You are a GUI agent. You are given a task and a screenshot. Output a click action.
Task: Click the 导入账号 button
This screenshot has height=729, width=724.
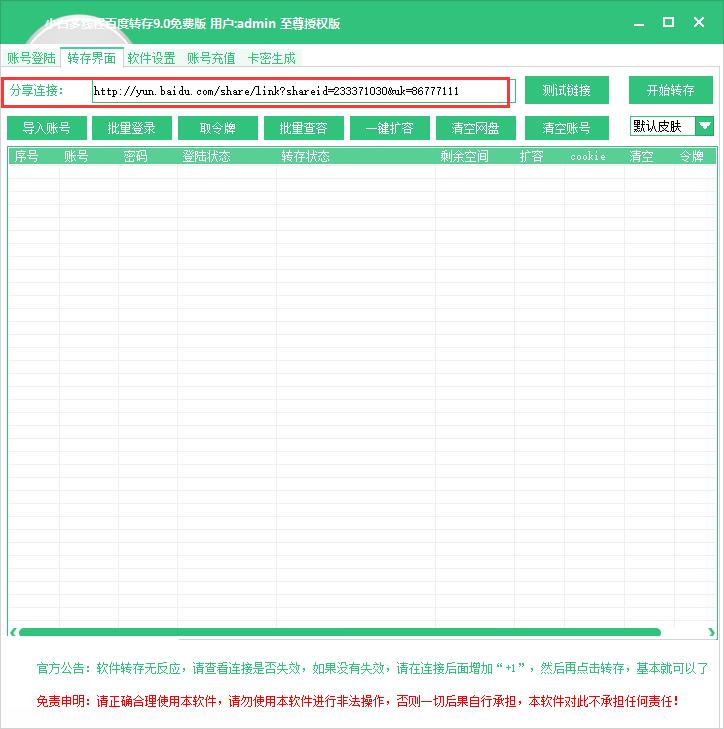coord(46,128)
